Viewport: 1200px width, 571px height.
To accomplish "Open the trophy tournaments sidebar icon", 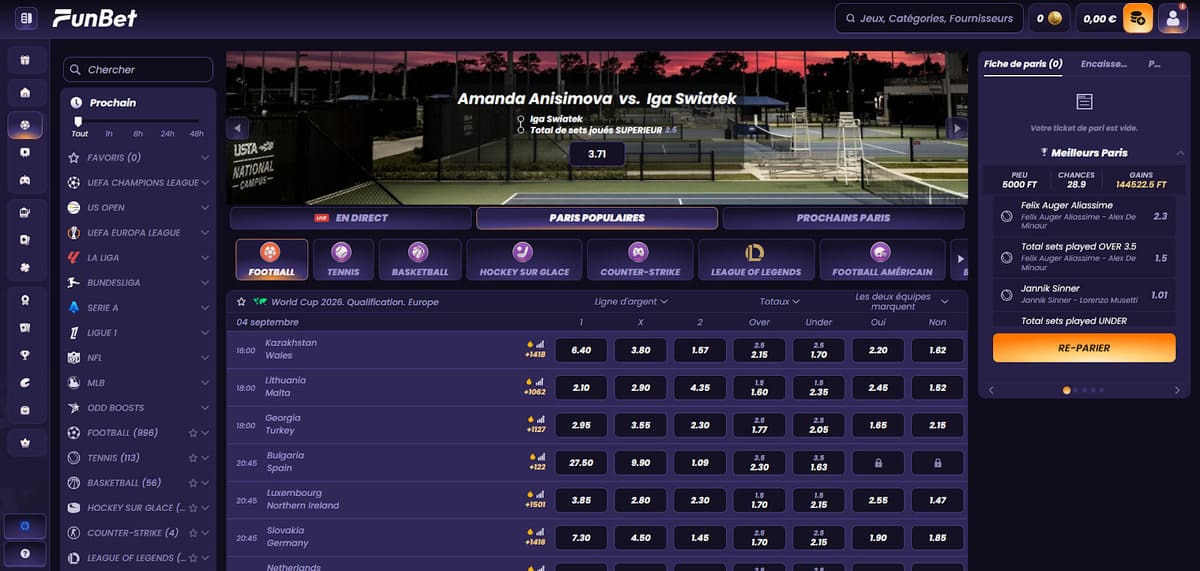I will click(x=25, y=354).
